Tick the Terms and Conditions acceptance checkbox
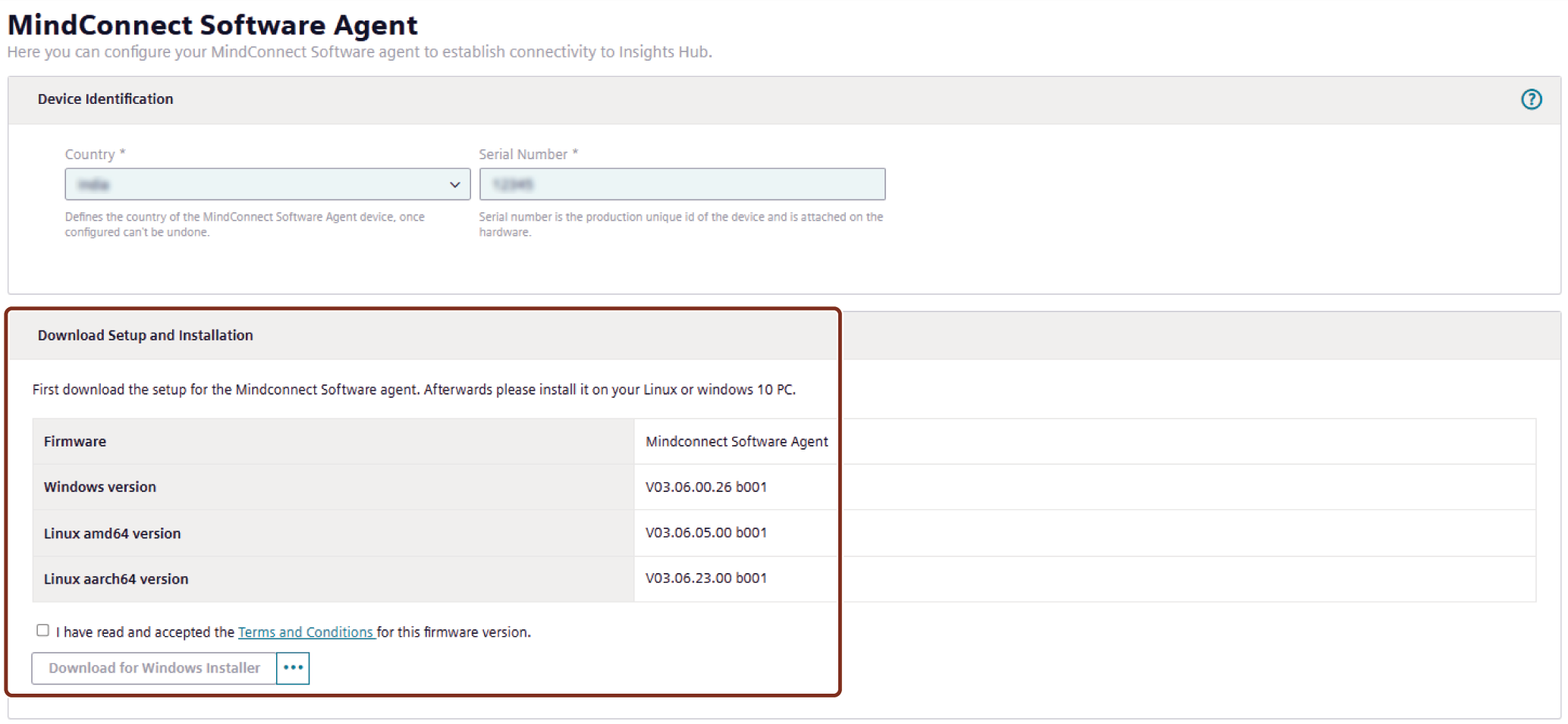This screenshot has height=724, width=1568. (43, 631)
